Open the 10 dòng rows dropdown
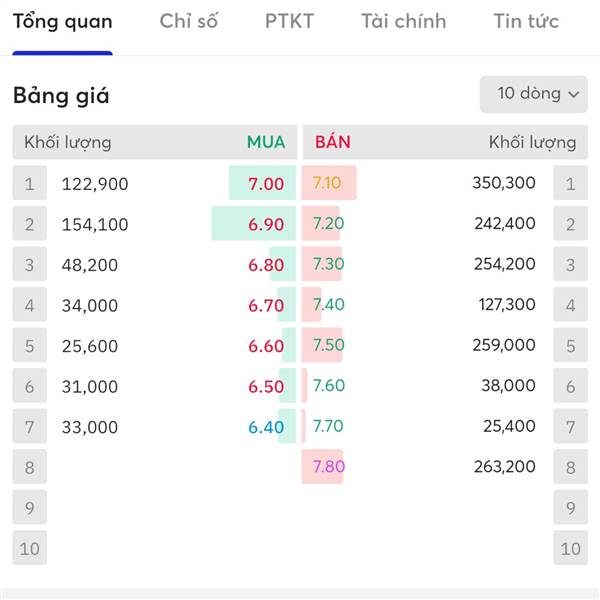 [x=533, y=94]
